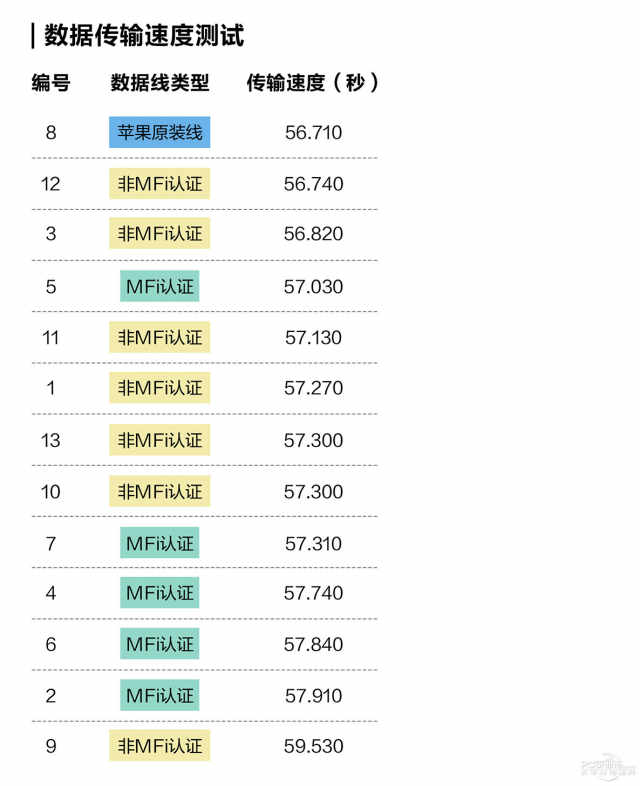Click the 非MFi认证 tag in row 11
The image size is (640, 786).
tap(159, 337)
